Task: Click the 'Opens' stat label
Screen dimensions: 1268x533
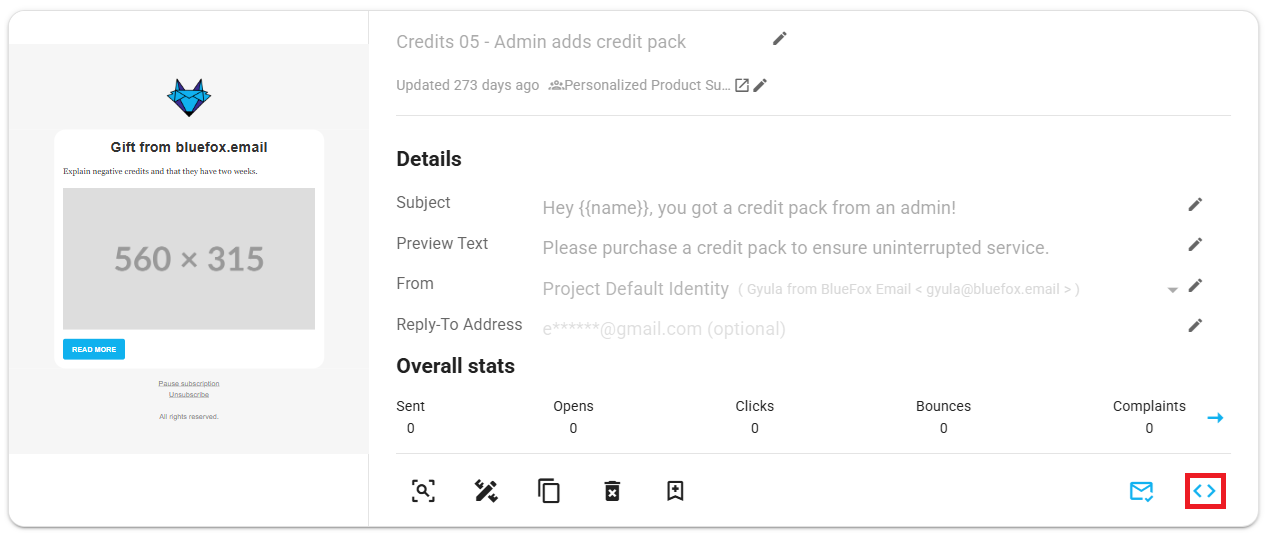Action: [573, 406]
